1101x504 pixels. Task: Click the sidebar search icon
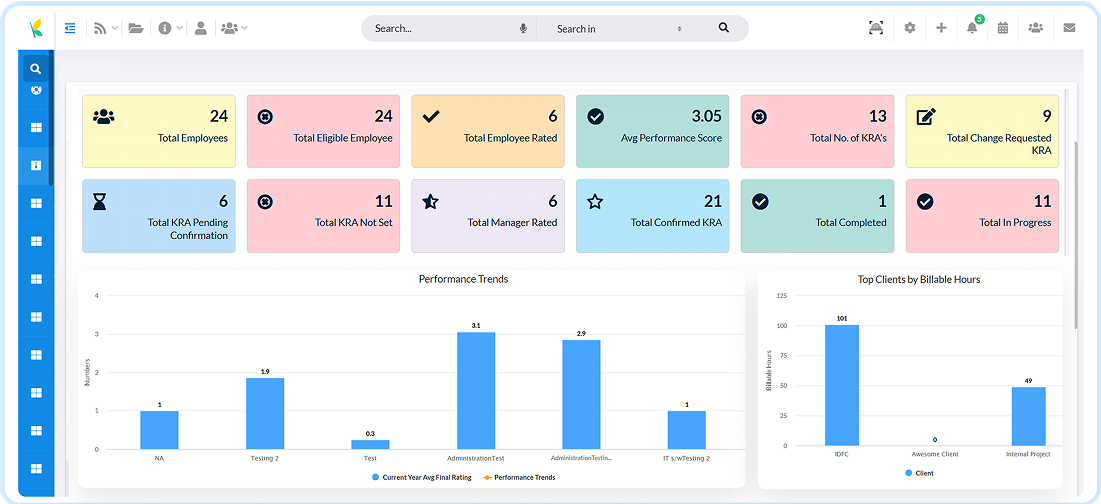tap(36, 69)
